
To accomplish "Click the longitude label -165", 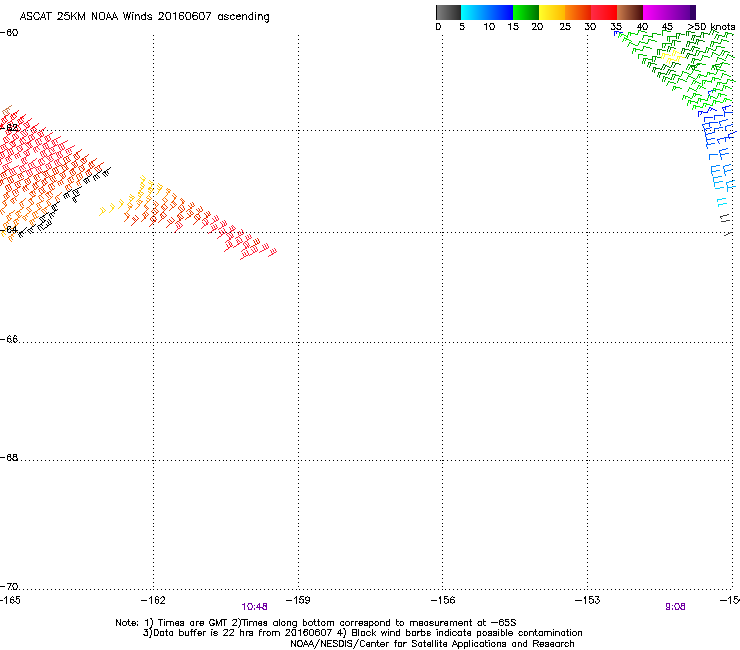I will (10, 600).
